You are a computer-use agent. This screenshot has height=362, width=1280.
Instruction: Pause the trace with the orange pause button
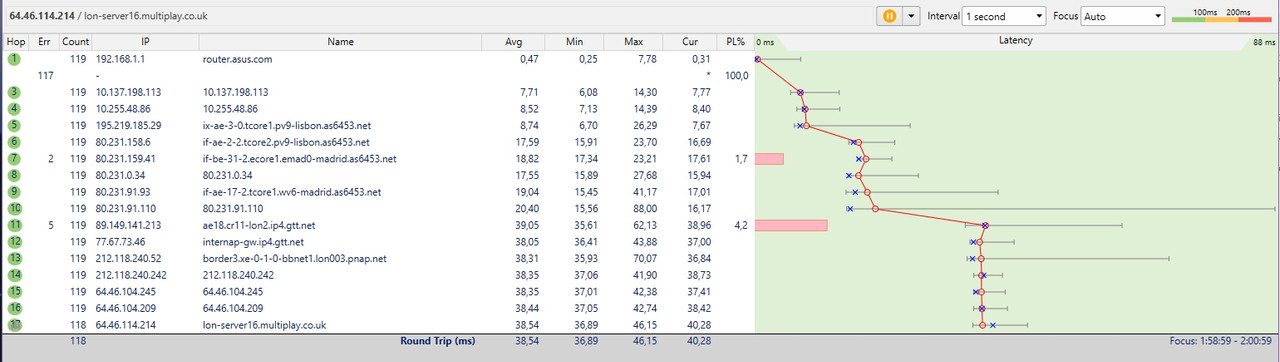[888, 16]
